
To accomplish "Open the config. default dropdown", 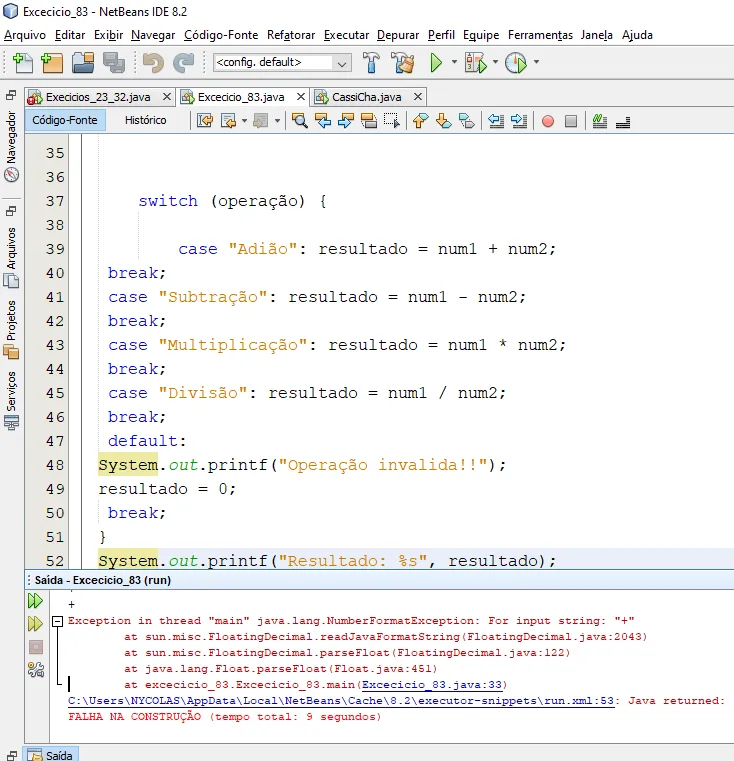I will [x=282, y=62].
